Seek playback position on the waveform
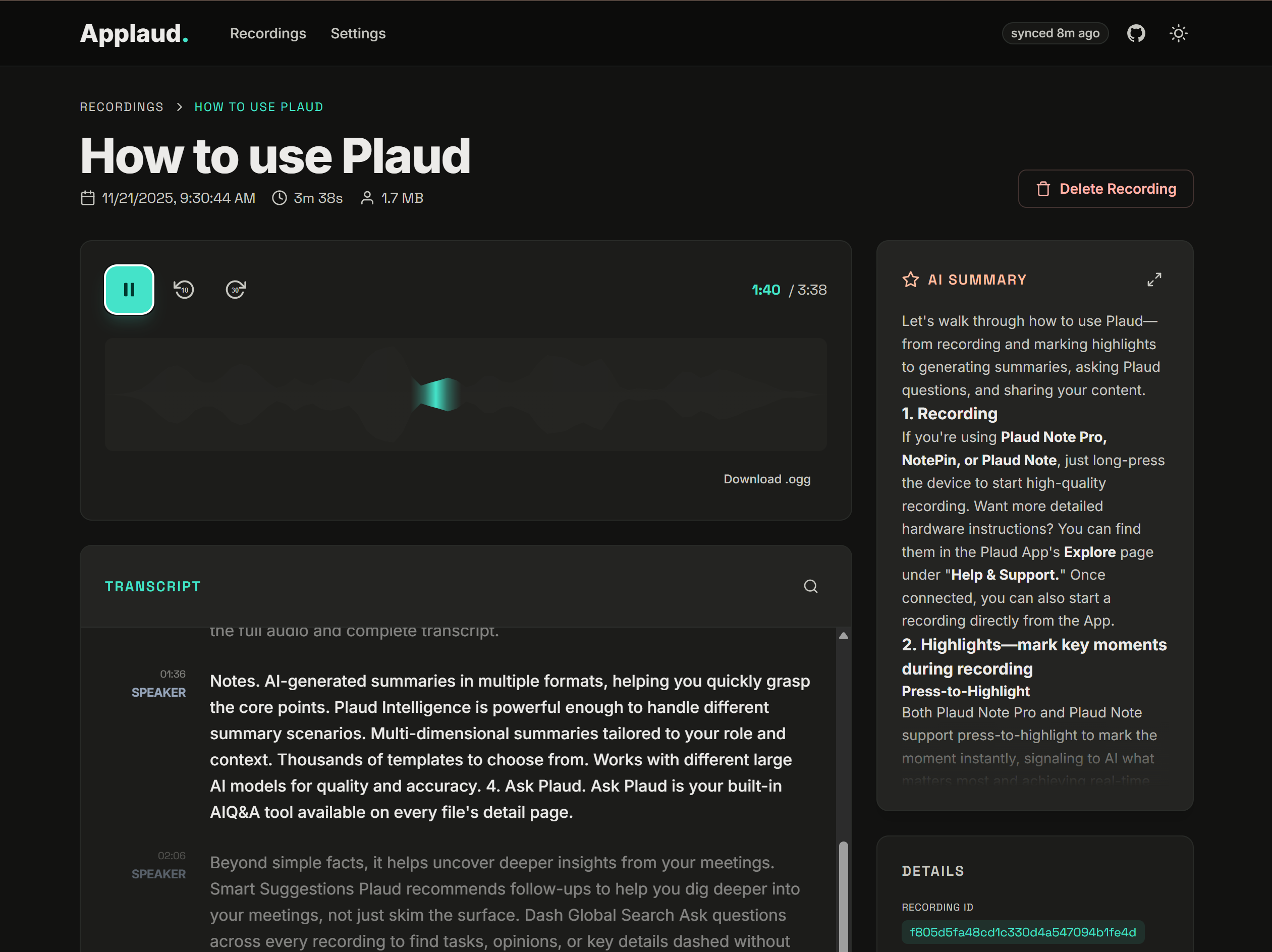The width and height of the screenshot is (1272, 952). 466,394
